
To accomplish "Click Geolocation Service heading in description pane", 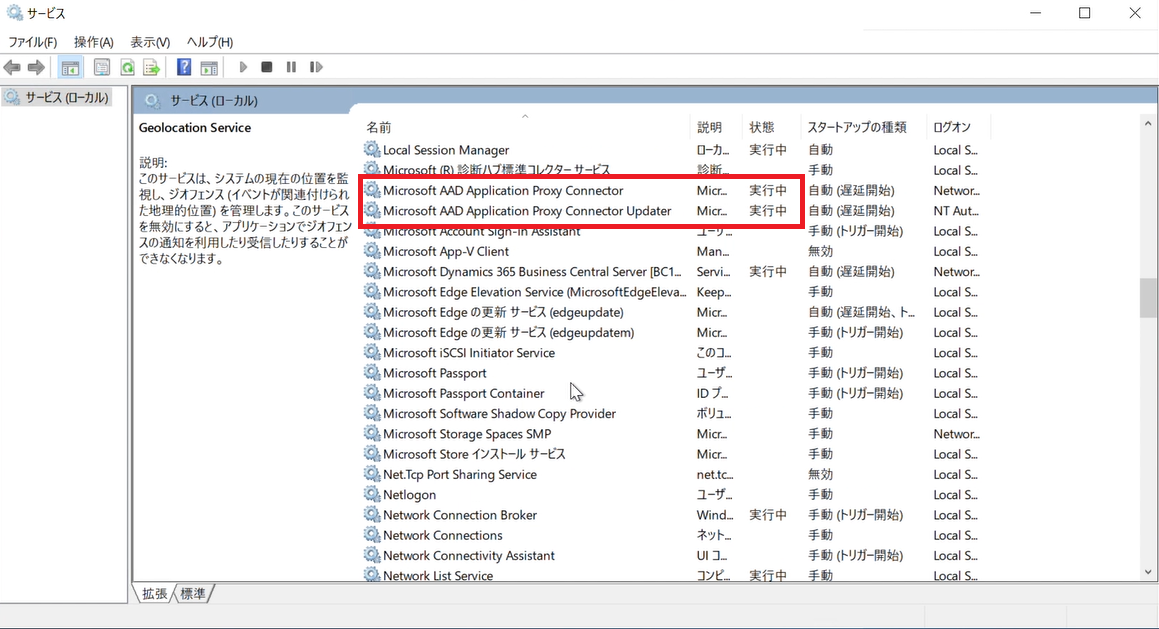I will coord(195,127).
